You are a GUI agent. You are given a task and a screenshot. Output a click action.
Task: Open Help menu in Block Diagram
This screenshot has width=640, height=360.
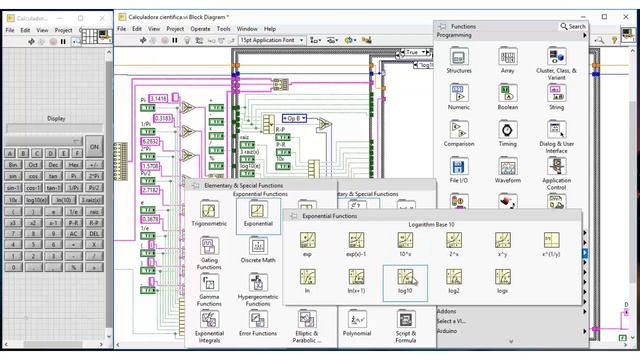coord(270,29)
